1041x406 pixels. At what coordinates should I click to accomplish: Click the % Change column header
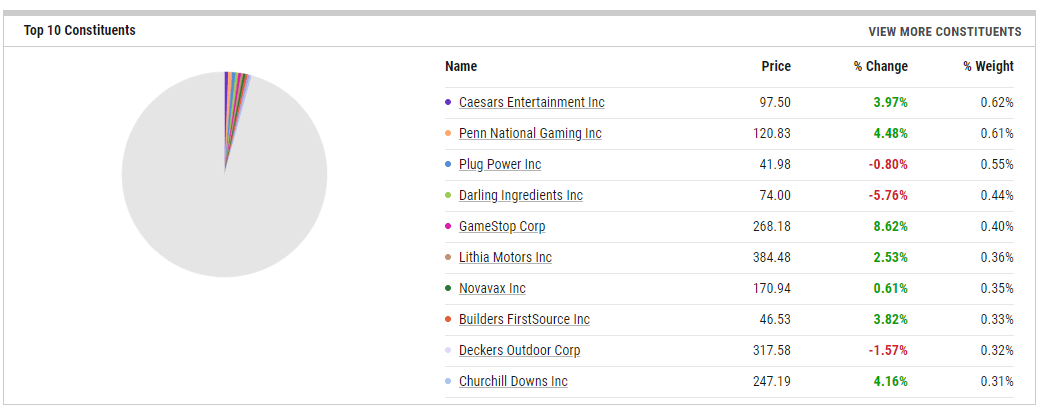click(880, 66)
